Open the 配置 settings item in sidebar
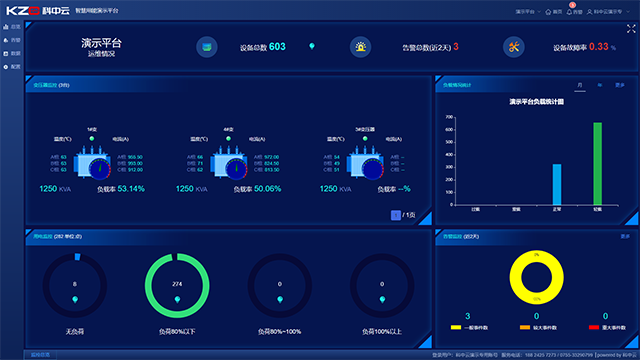This screenshot has width=640, height=360. [12, 67]
